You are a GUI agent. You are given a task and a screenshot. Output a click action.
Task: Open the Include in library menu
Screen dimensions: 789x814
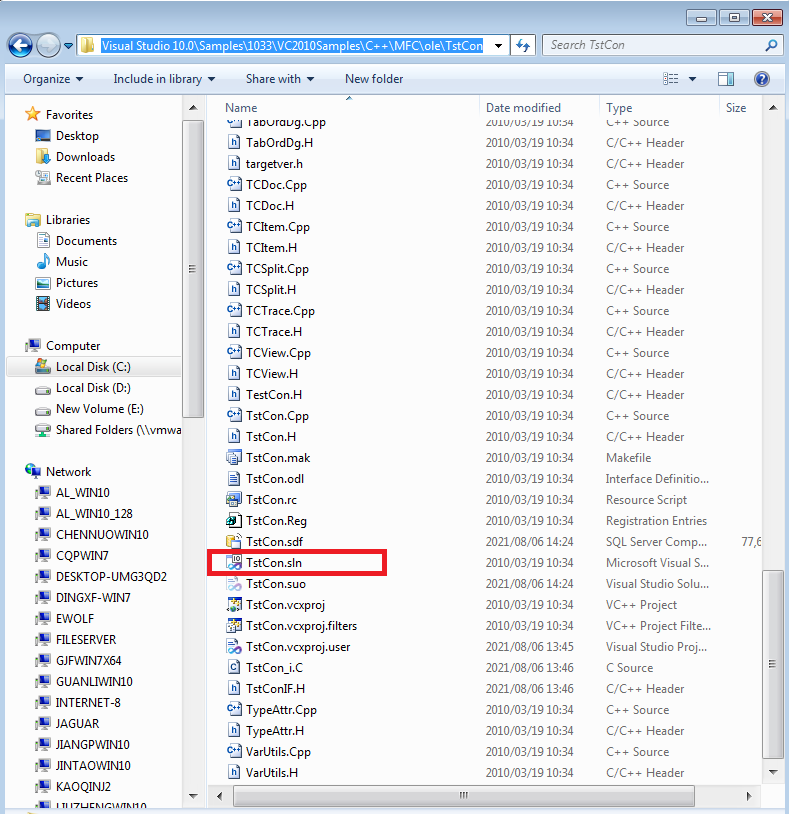[164, 79]
